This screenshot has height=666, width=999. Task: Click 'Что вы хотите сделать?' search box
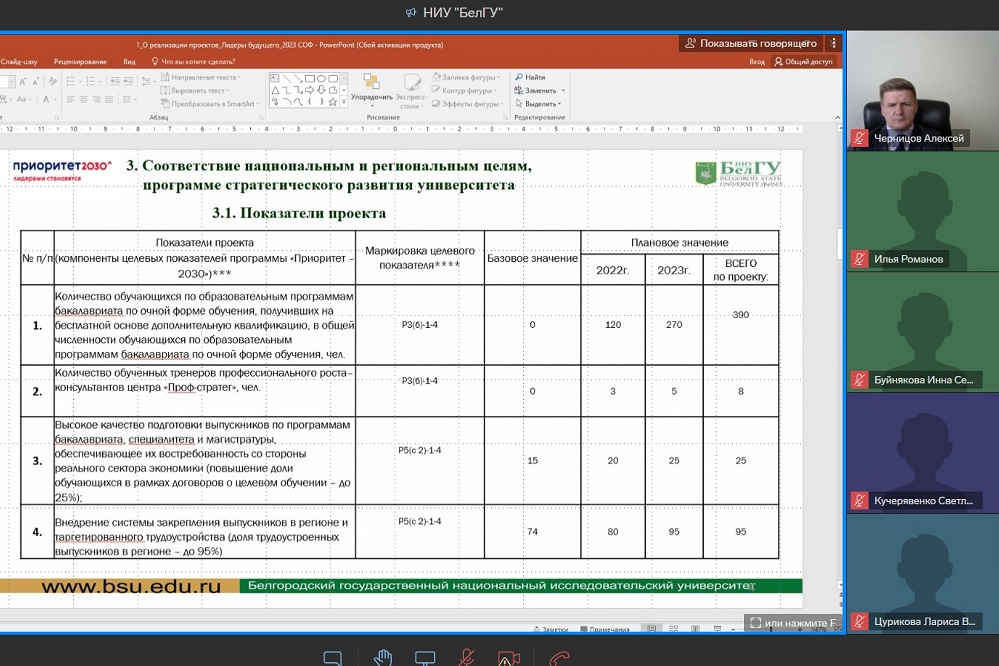193,62
